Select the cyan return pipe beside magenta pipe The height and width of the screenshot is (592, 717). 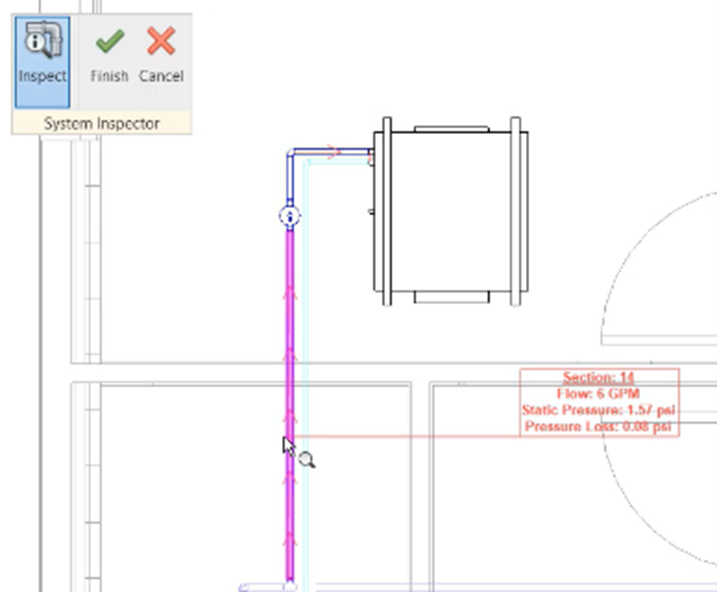[305, 375]
